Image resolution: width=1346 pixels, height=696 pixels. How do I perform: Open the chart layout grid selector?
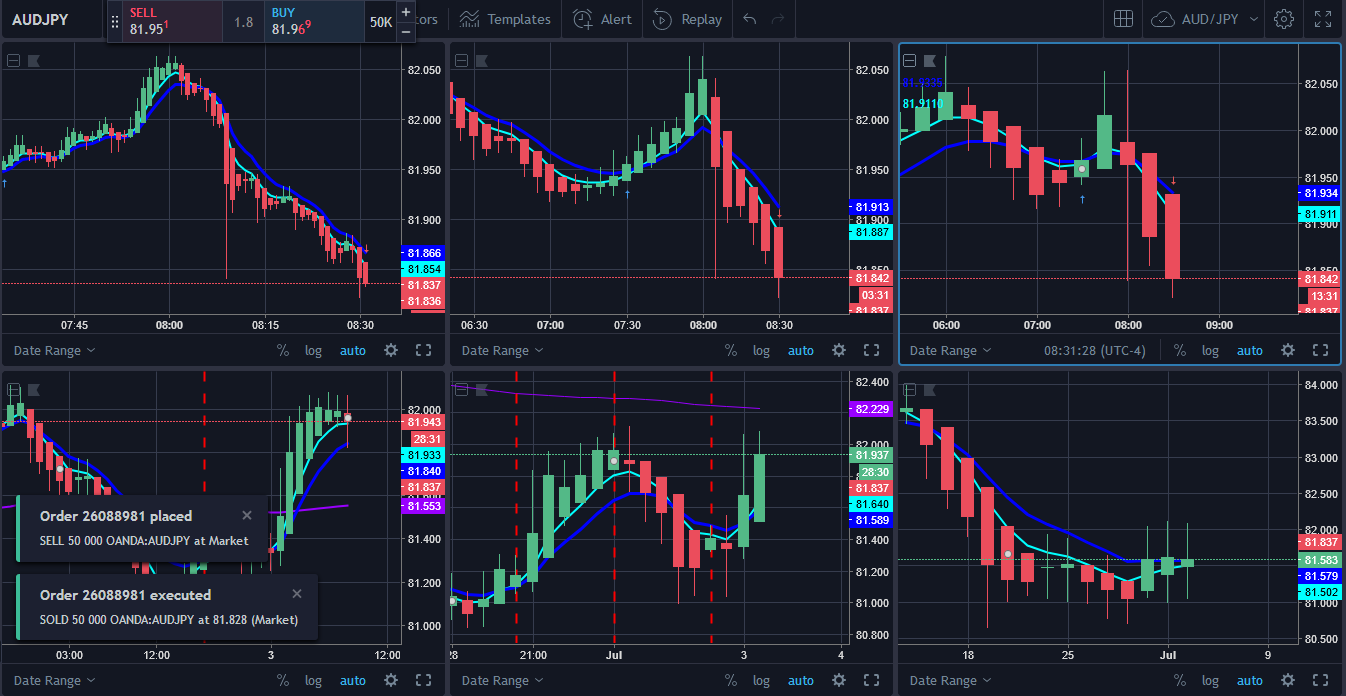click(x=1123, y=19)
